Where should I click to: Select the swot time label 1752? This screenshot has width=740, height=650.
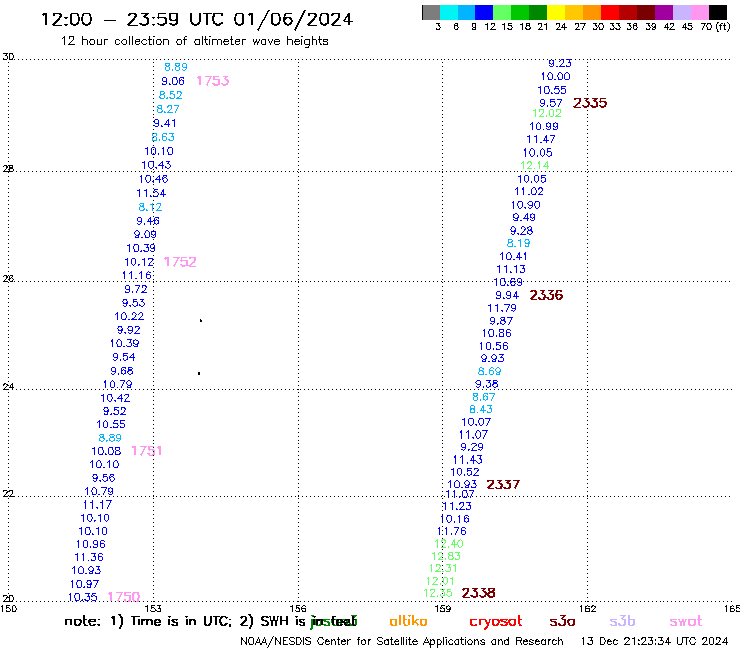(x=180, y=262)
